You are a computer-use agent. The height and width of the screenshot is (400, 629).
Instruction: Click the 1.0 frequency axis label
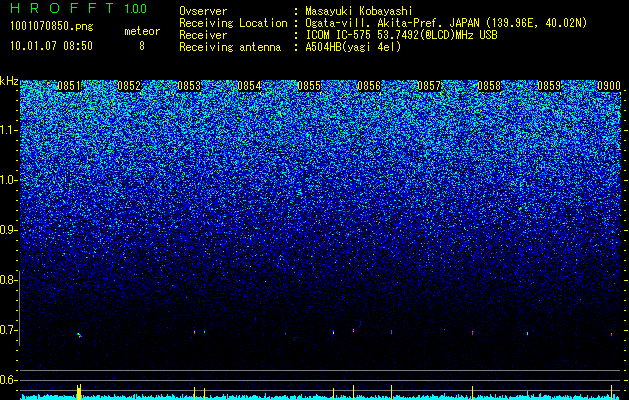point(7,181)
